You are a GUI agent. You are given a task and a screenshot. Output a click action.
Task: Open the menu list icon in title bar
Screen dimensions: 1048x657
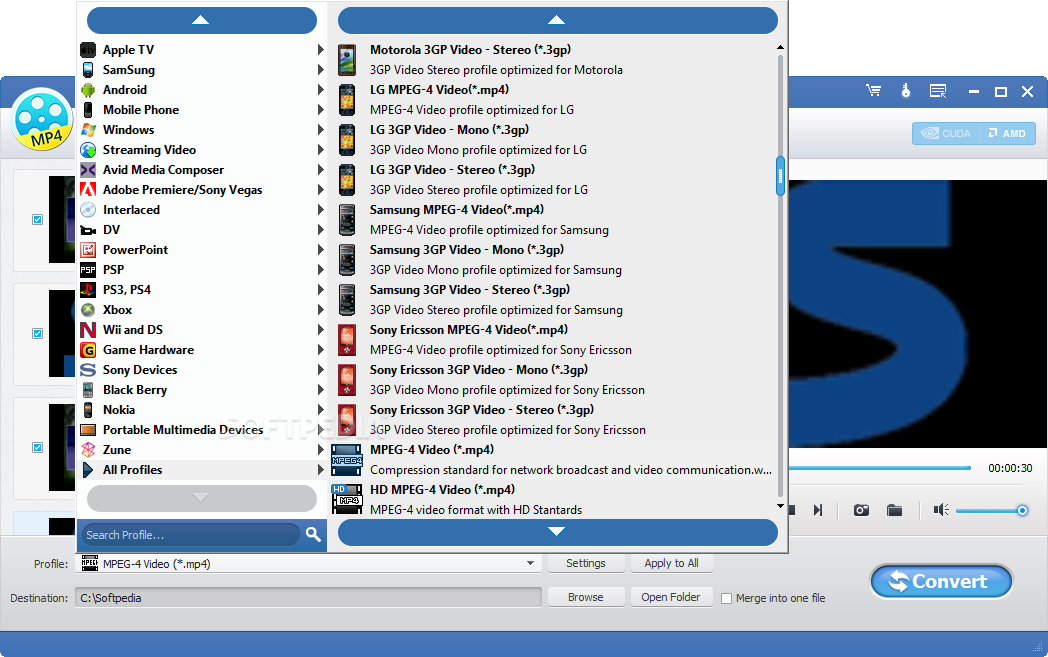pyautogui.click(x=938, y=91)
